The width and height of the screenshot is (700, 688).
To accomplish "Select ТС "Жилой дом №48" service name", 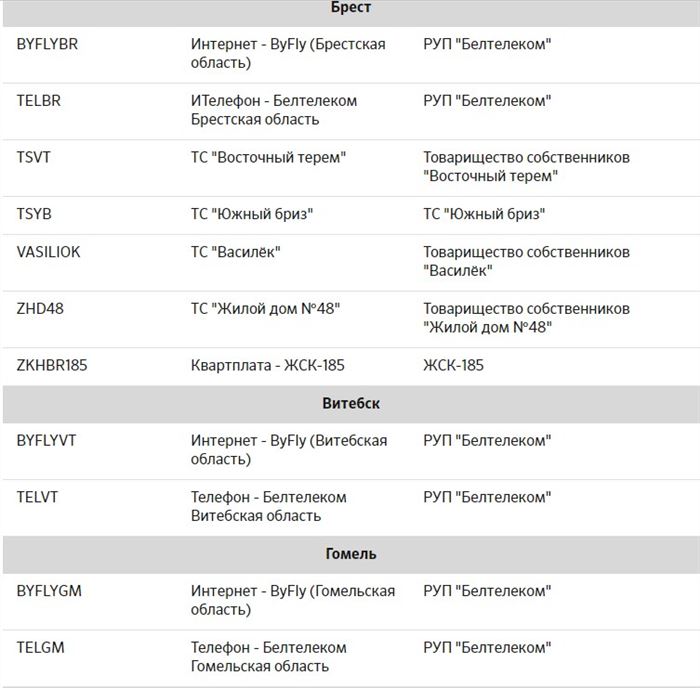I will [265, 309].
